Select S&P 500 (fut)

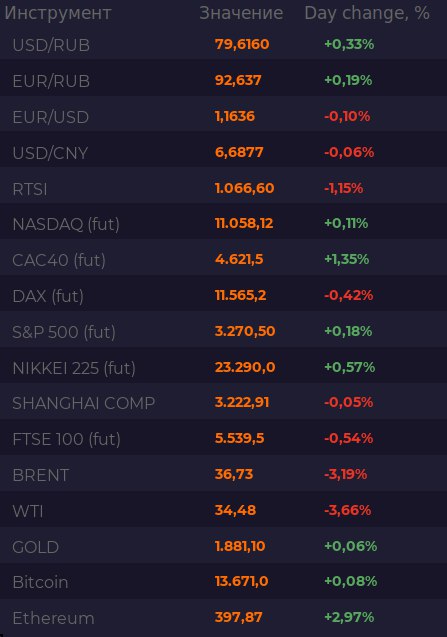pos(224,331)
